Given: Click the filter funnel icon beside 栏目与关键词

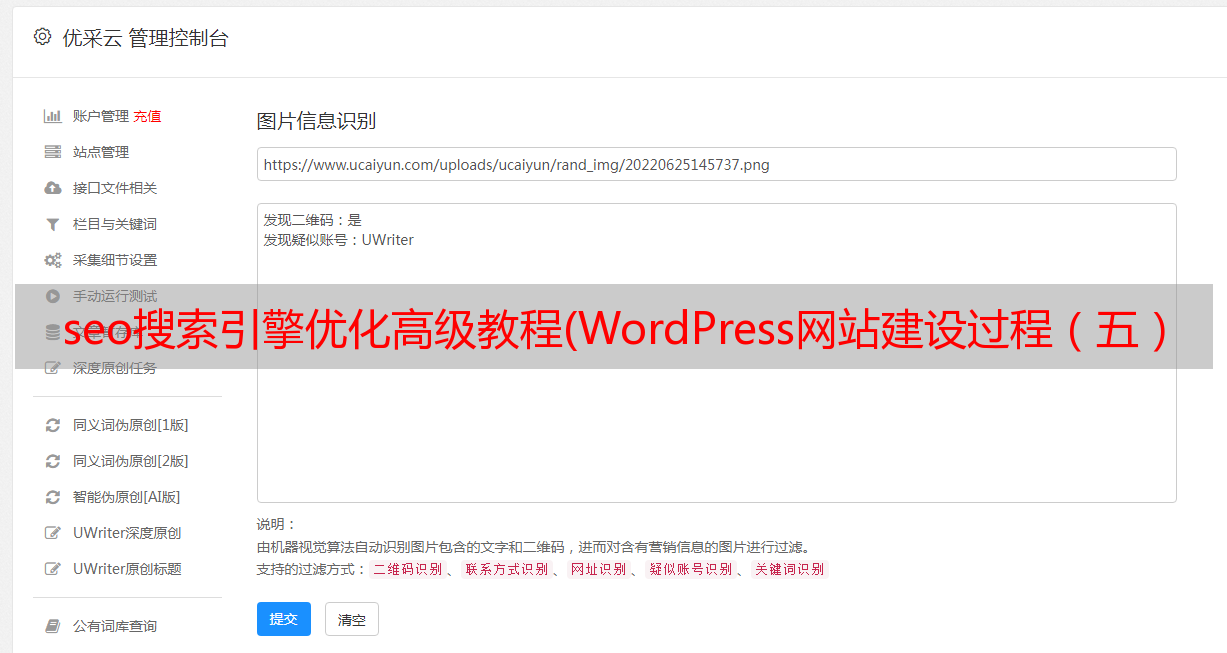Looking at the screenshot, I should (x=53, y=224).
